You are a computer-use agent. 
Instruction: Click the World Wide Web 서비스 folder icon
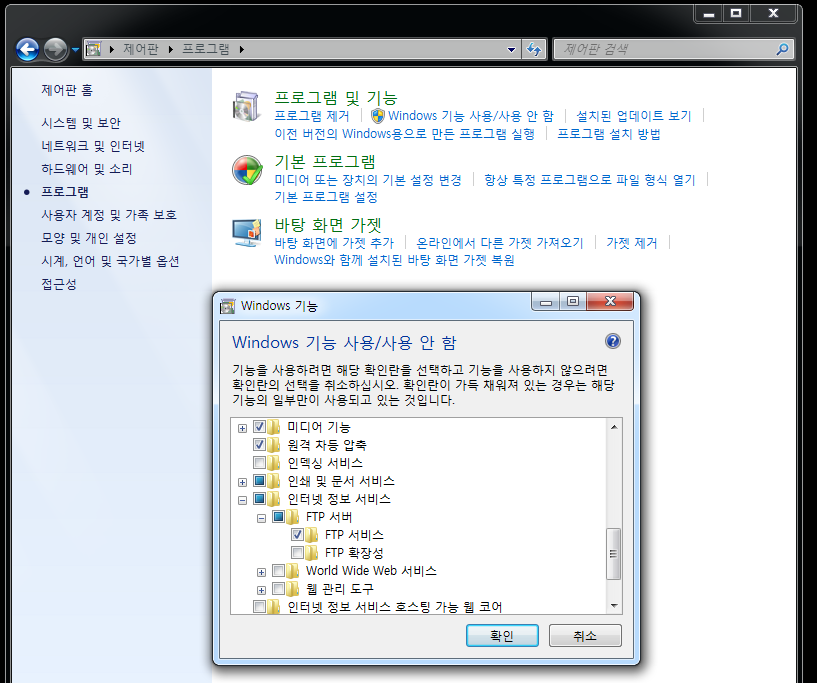click(292, 570)
